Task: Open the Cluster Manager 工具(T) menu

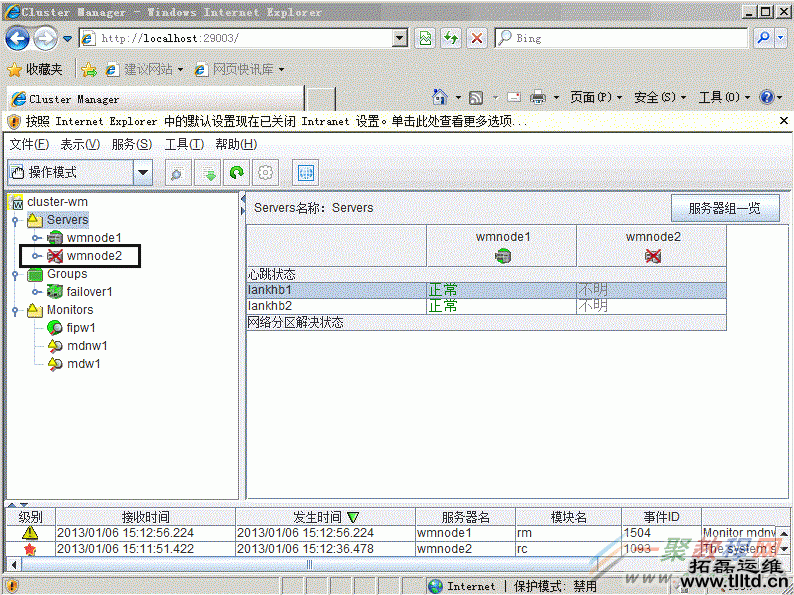Action: (x=184, y=145)
